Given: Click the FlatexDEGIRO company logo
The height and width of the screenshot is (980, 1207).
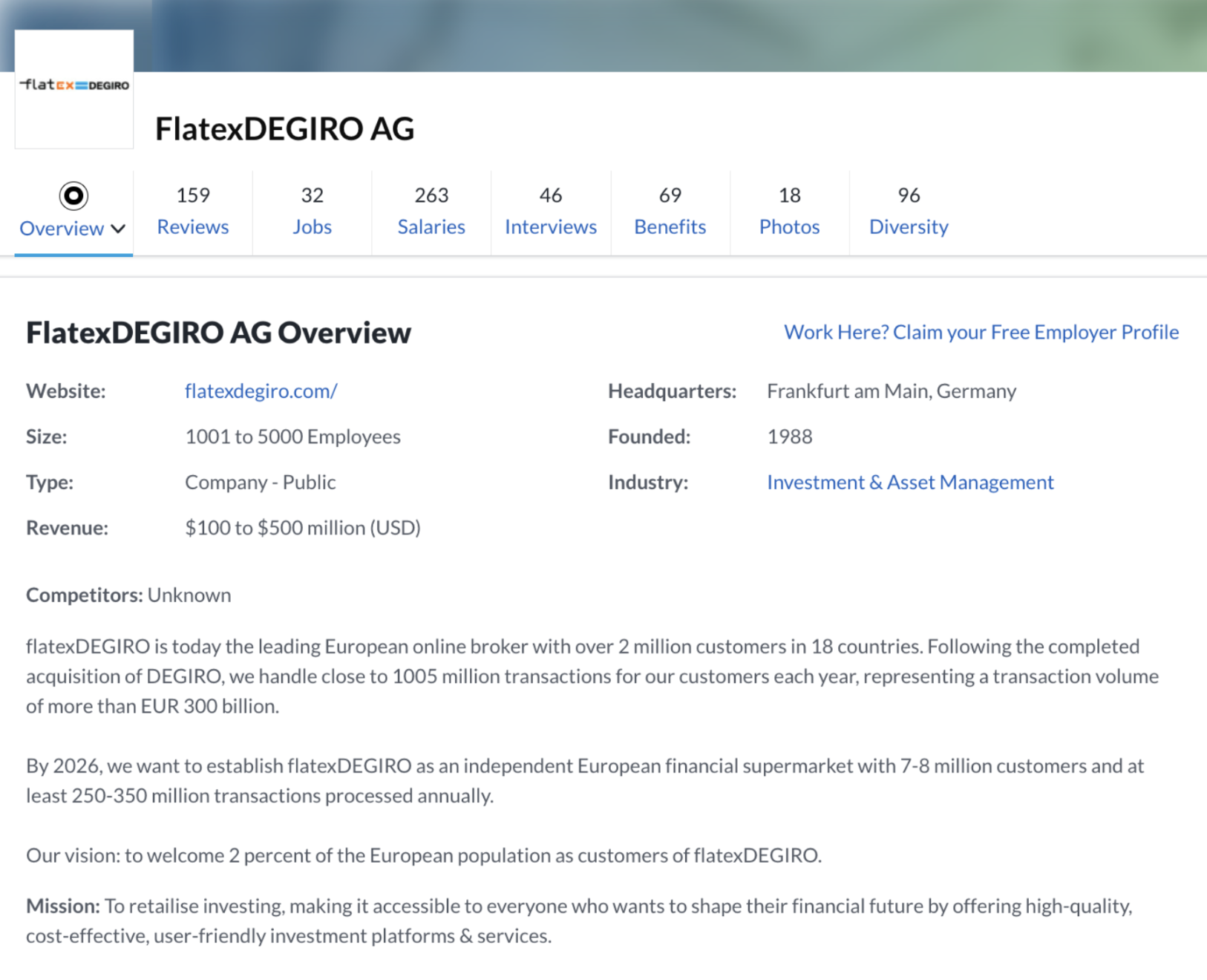Looking at the screenshot, I should [74, 89].
